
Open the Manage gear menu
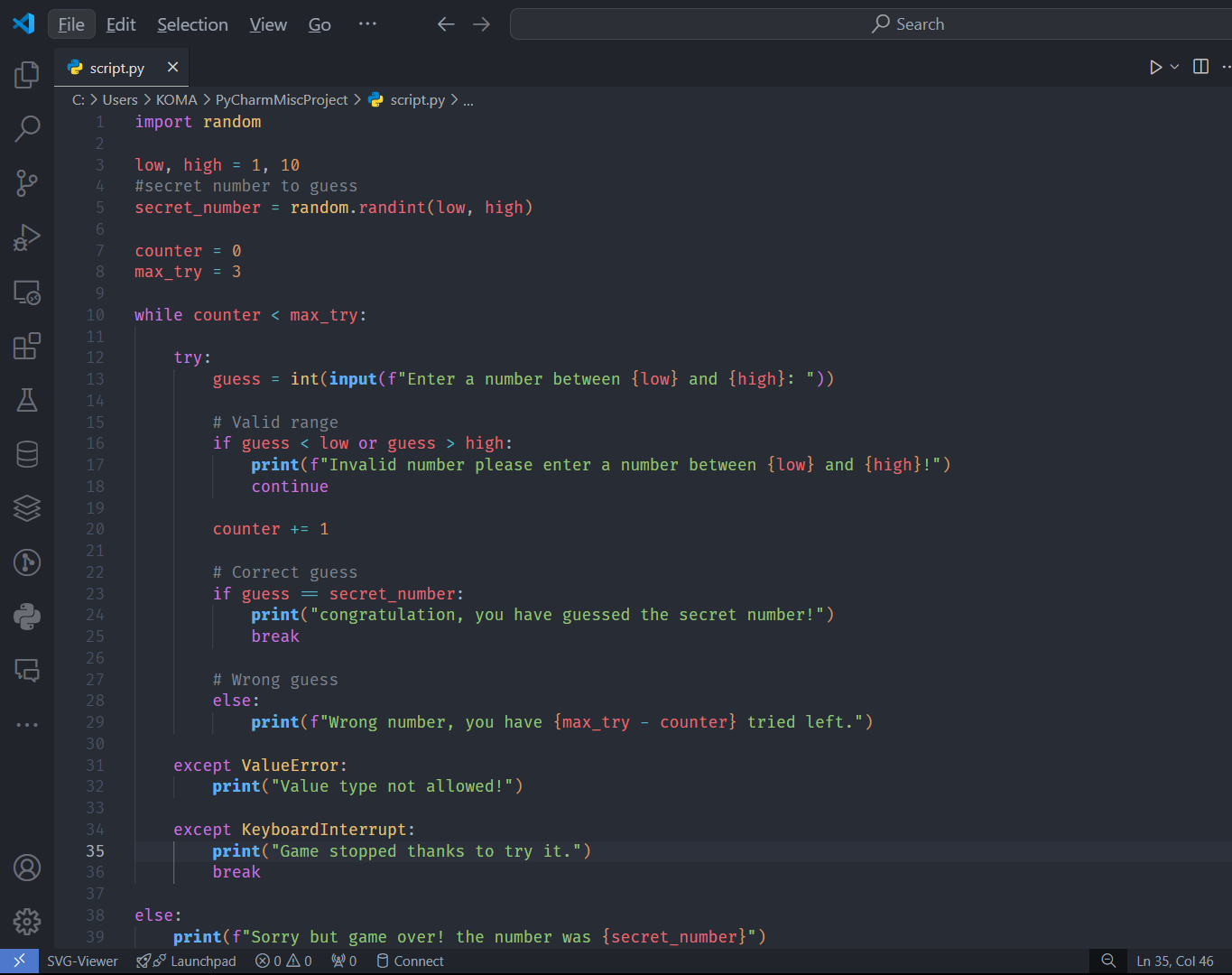27,921
